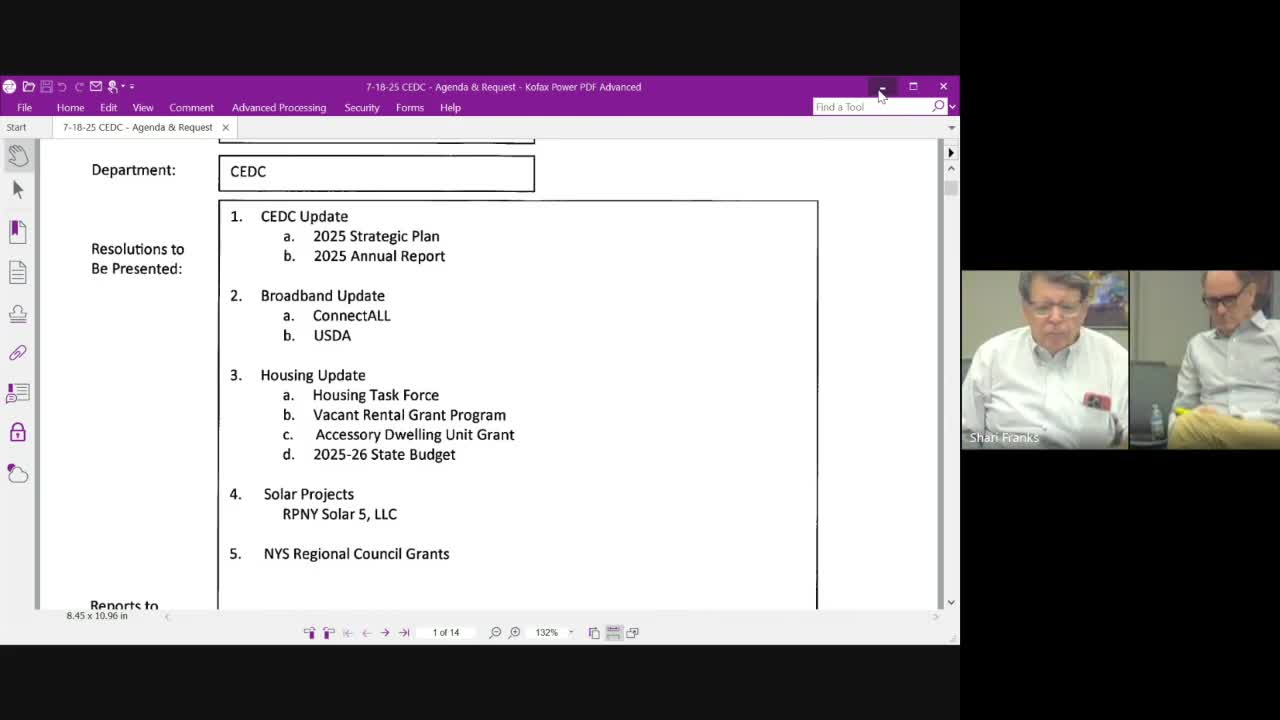Toggle continuous page scrolling layout
The width and height of the screenshot is (1280, 720).
point(613,633)
